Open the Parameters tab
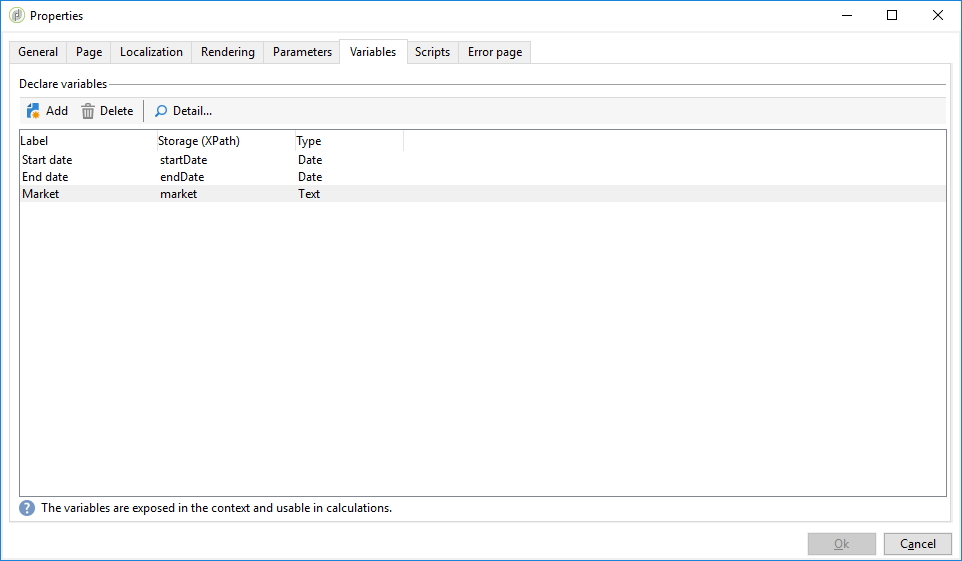 click(302, 52)
